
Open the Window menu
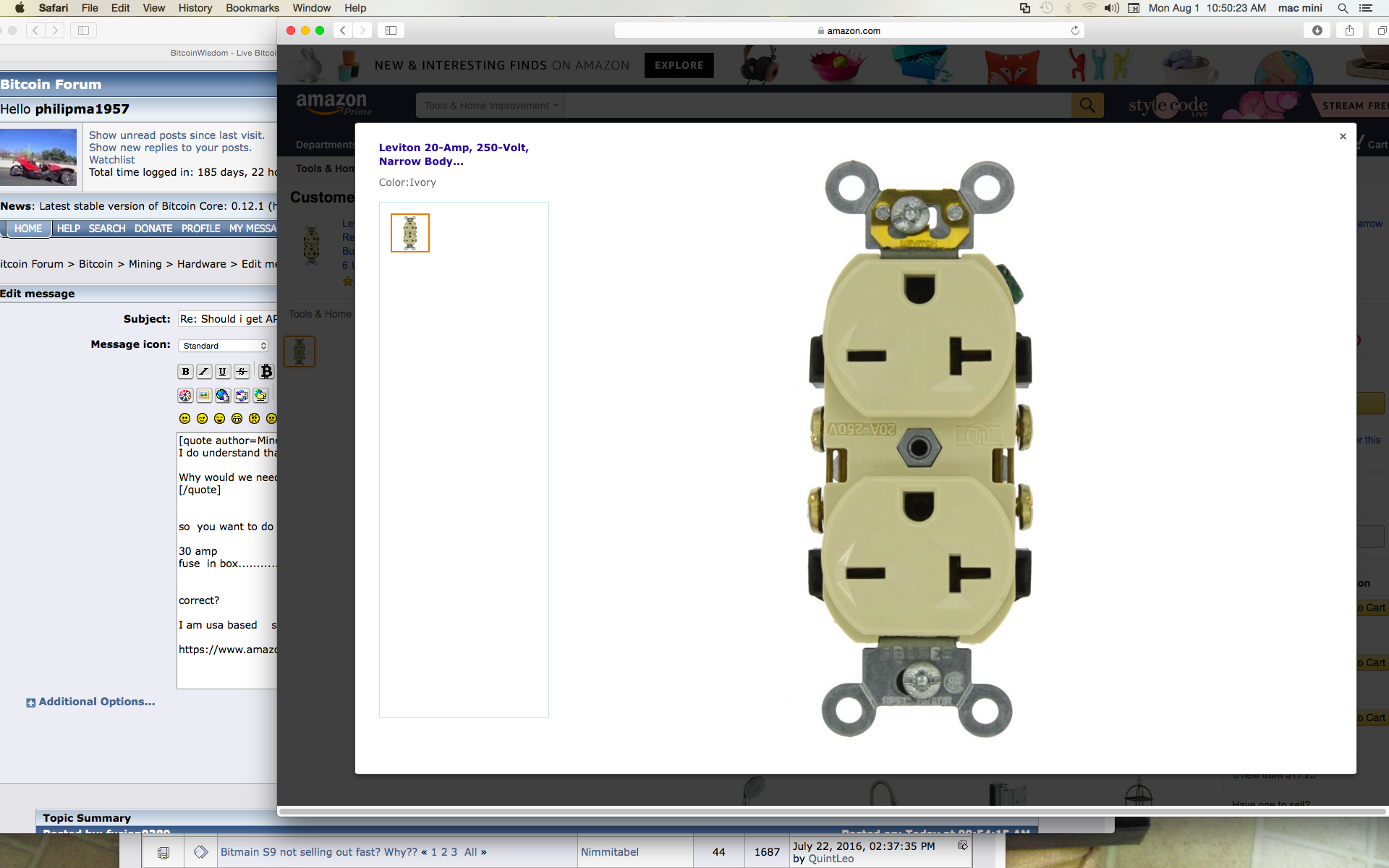click(x=311, y=8)
